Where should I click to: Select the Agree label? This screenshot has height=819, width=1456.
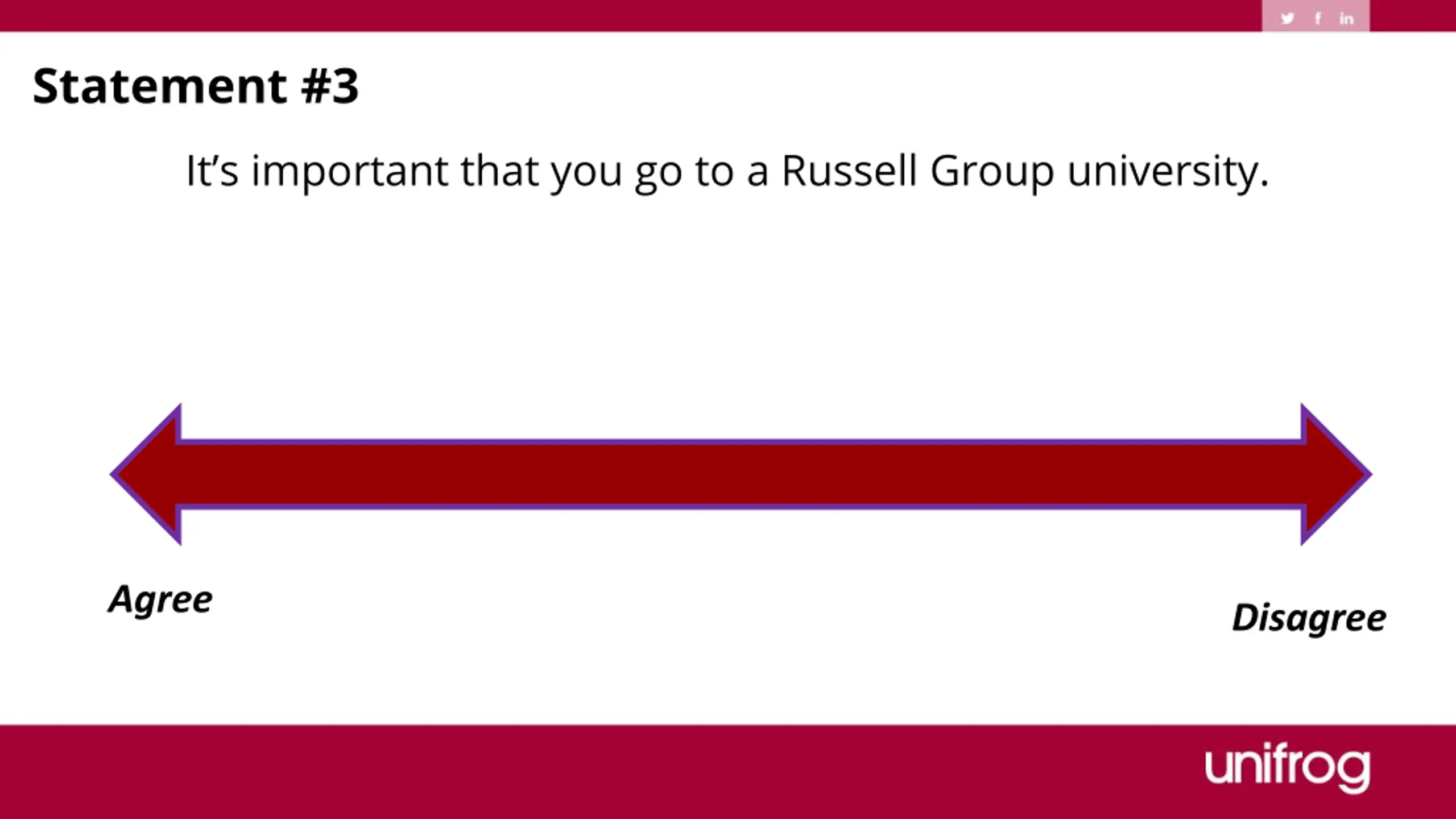point(160,601)
